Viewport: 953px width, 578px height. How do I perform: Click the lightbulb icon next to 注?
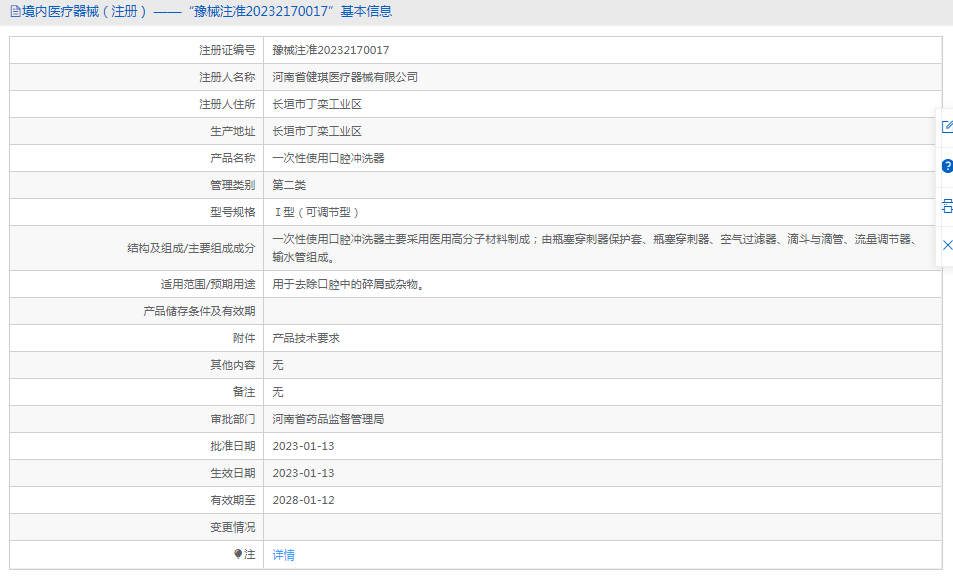(x=238, y=554)
